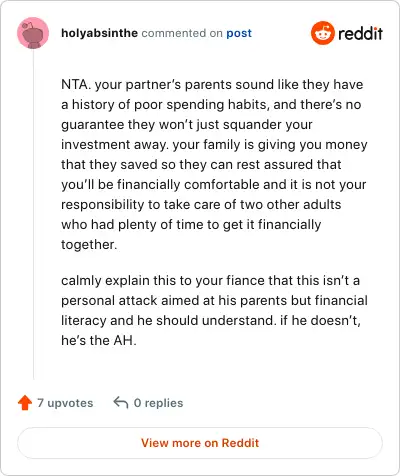The image size is (400, 476).
Task: Click the closing line "he's the AH."
Action: point(99,340)
